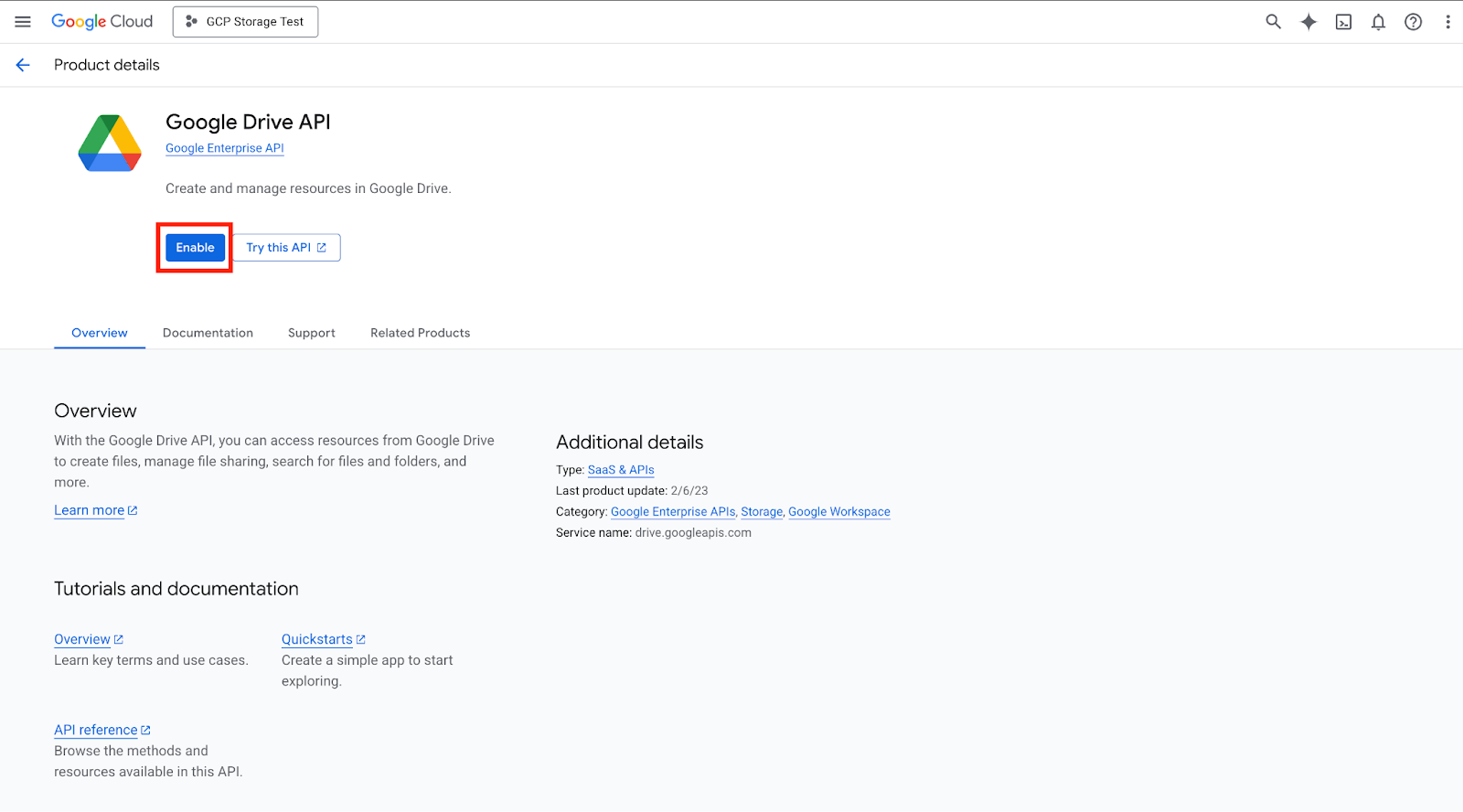Enable the Google Drive API
The height and width of the screenshot is (812, 1463).
(195, 248)
